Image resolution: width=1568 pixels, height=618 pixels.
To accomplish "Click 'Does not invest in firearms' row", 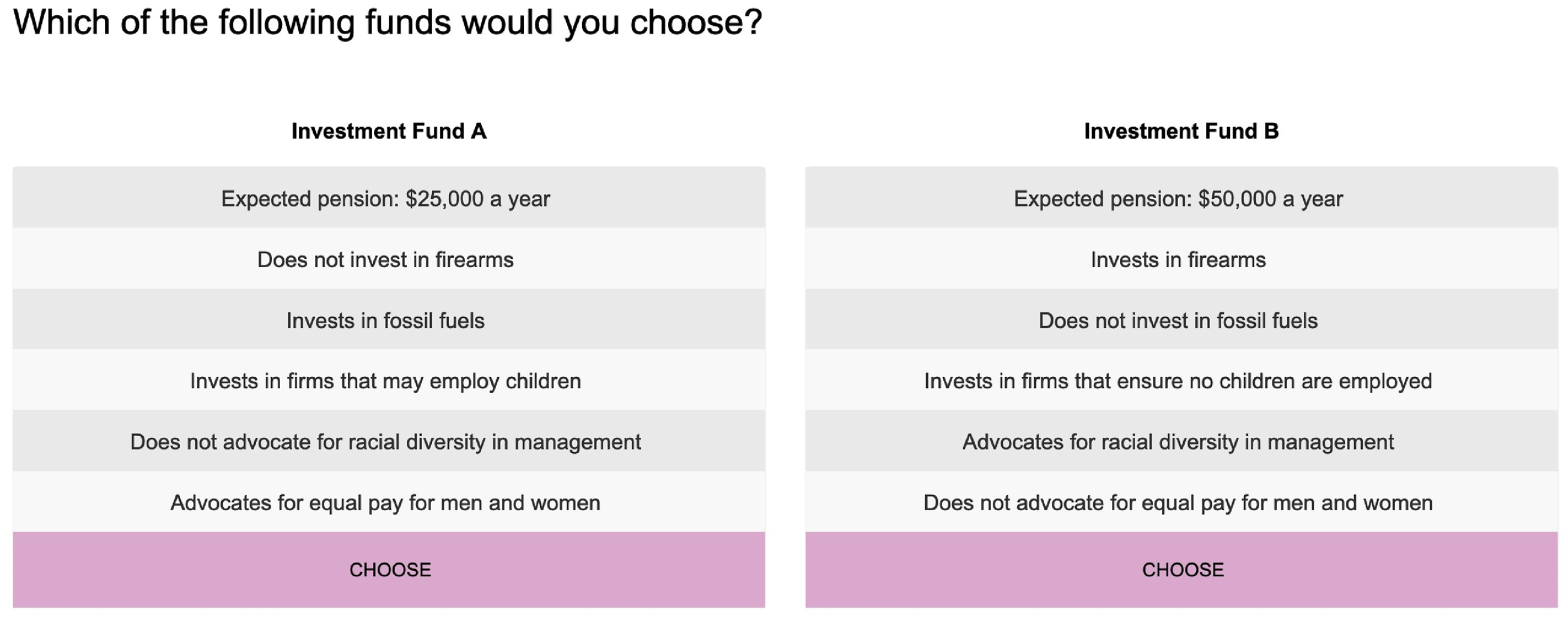I will (x=389, y=258).
